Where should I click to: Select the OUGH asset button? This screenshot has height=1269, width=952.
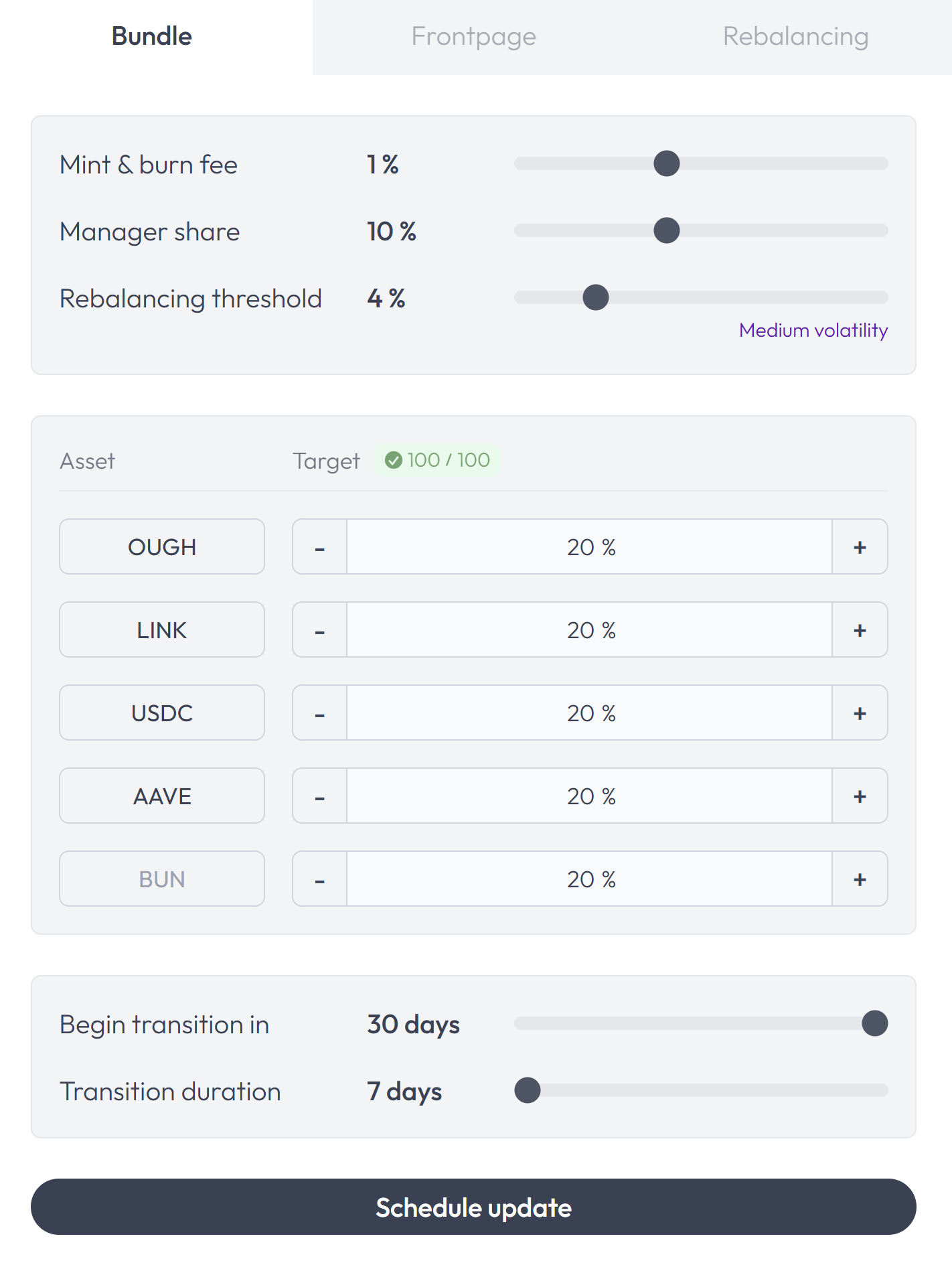[162, 547]
